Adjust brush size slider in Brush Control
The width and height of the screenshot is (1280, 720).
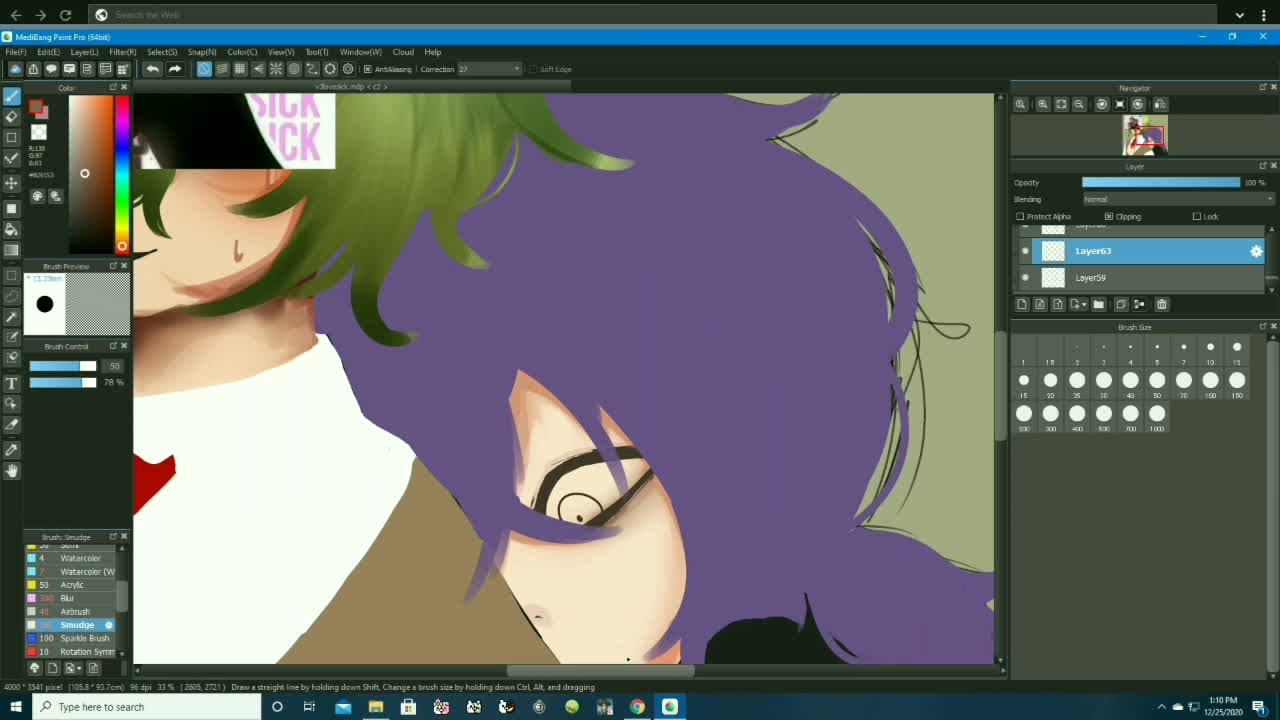point(63,366)
